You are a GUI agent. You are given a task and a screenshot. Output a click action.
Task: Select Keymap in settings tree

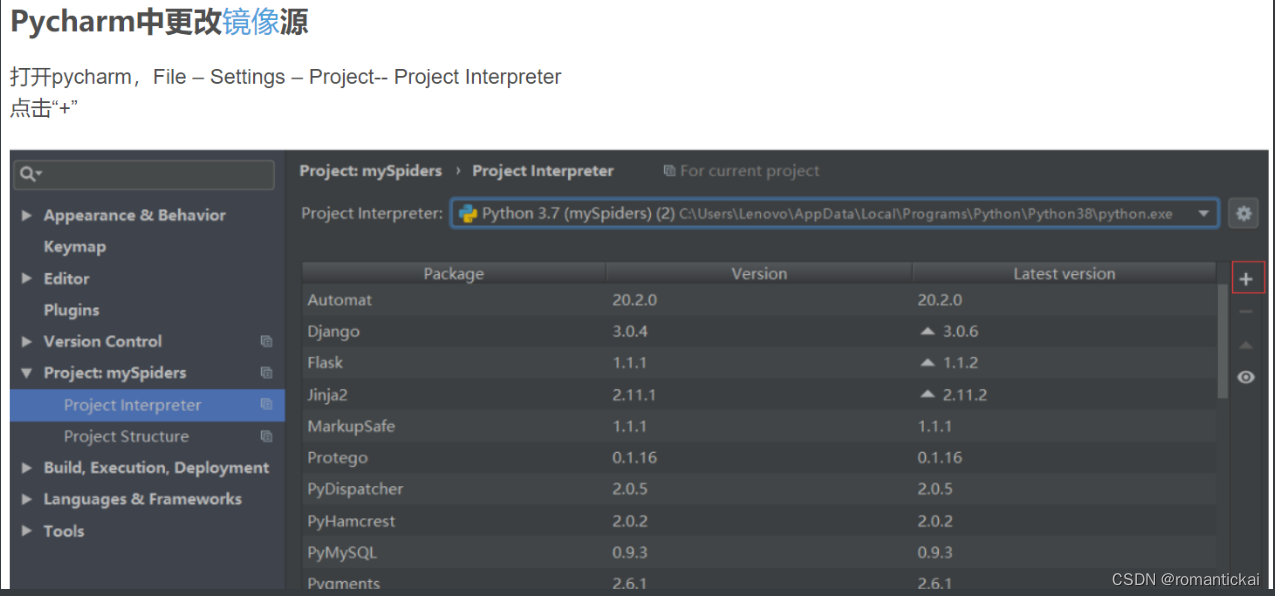[75, 246]
